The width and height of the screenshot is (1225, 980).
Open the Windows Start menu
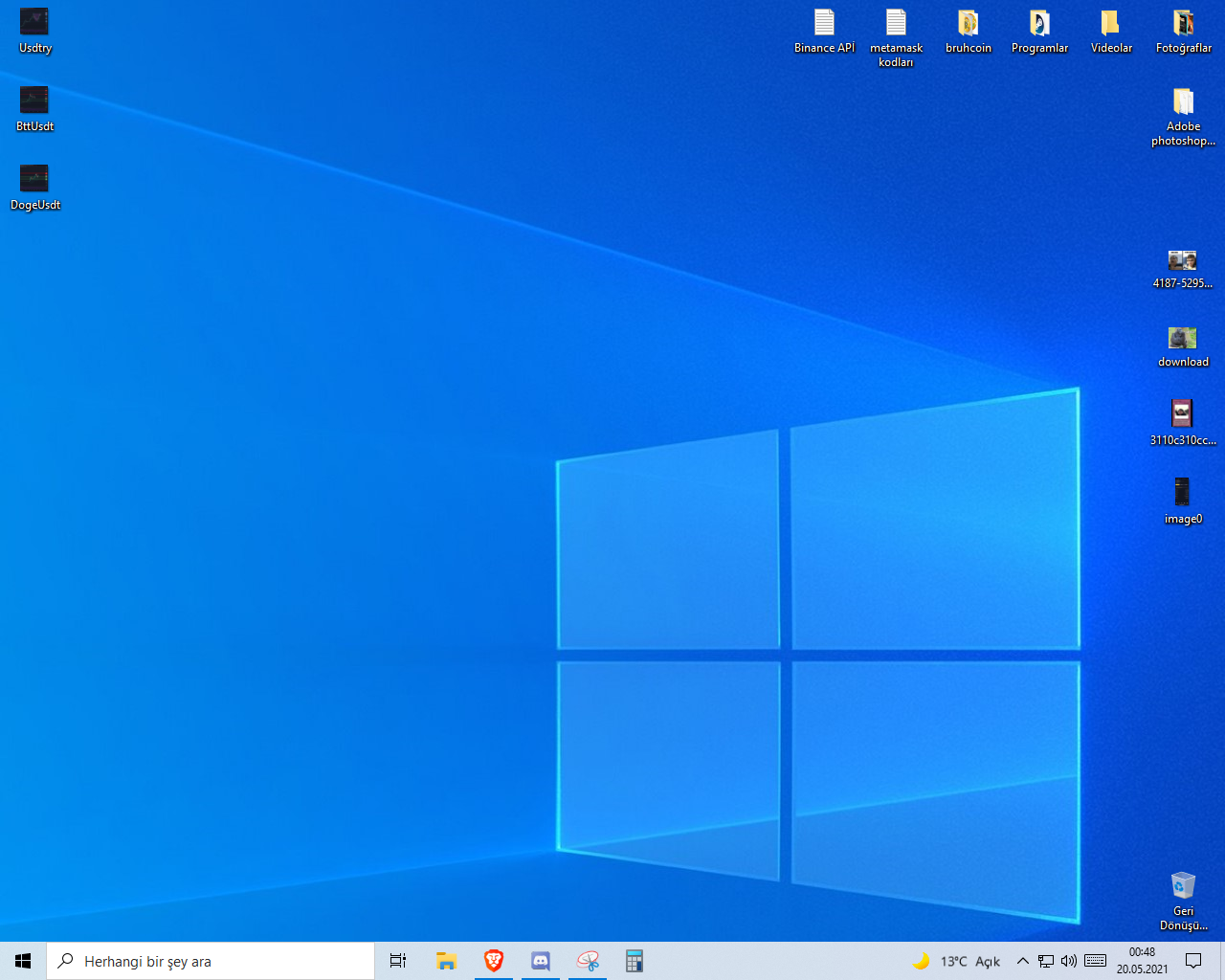(x=23, y=961)
